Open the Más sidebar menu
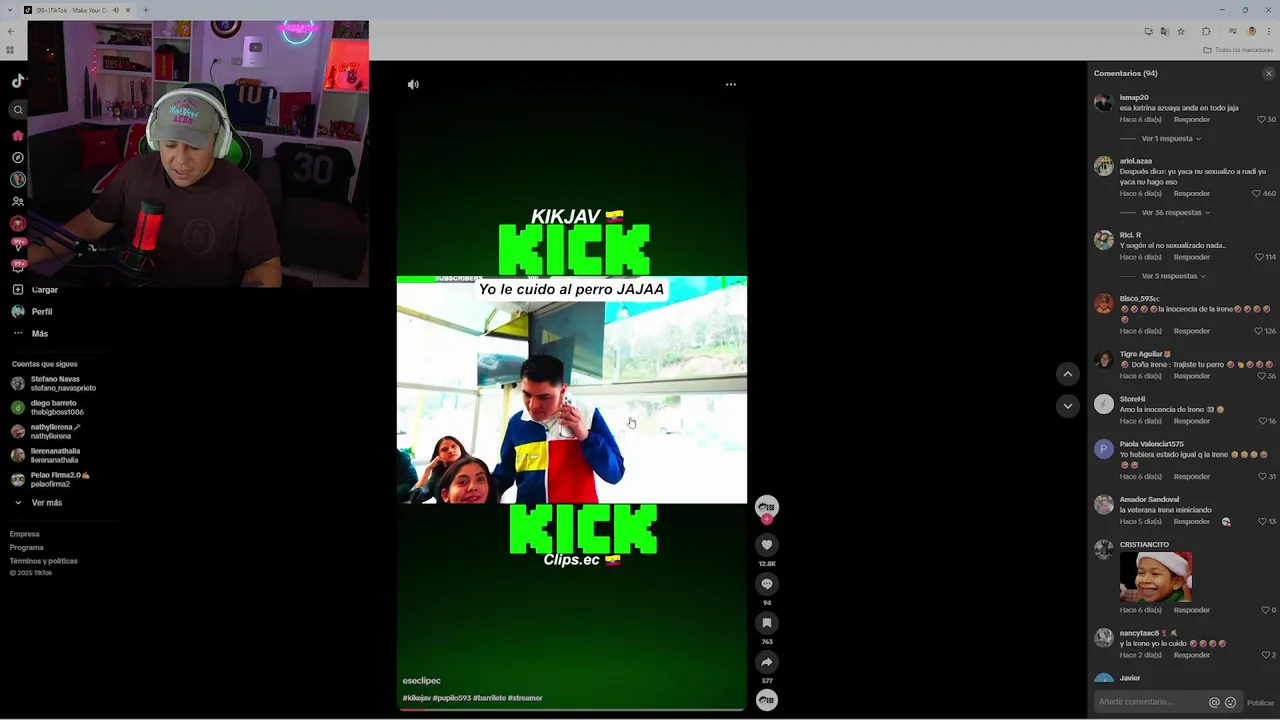This screenshot has height=720, width=1280. (x=30, y=334)
